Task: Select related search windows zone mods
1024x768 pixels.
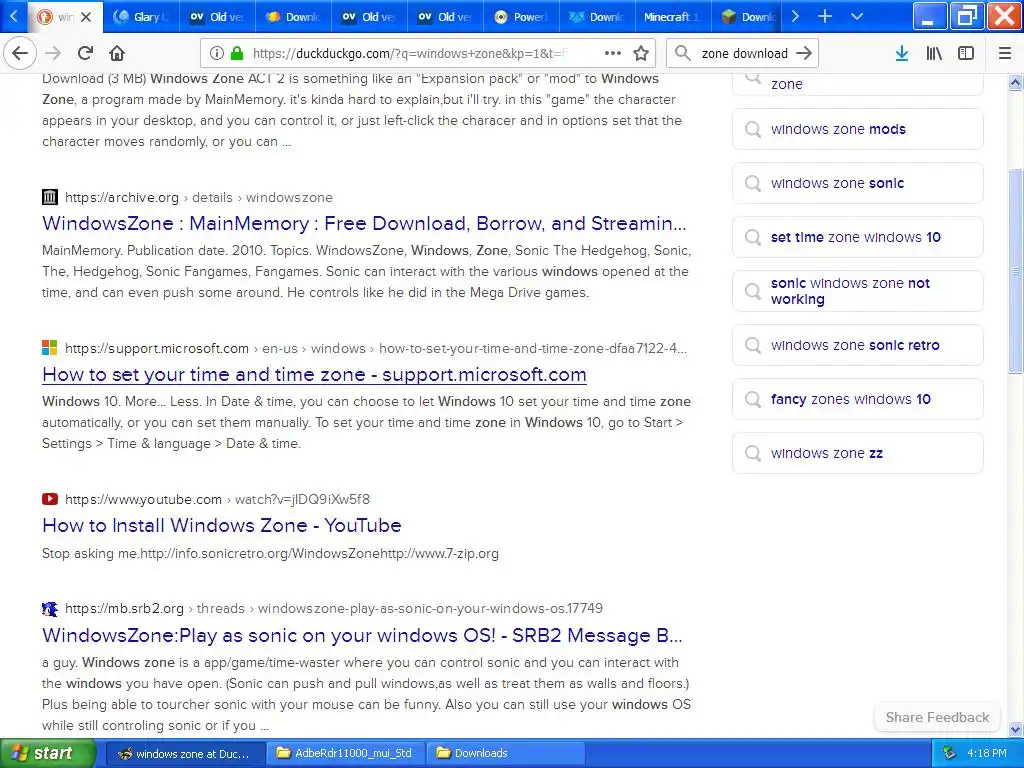Action: [x=857, y=129]
